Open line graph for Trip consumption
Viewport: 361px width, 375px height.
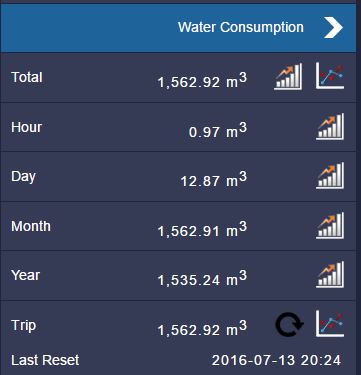330,324
